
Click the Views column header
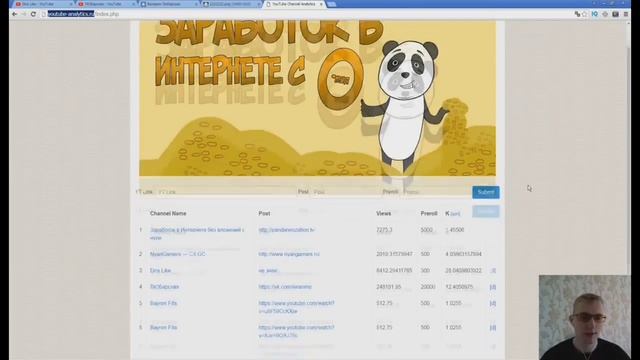[x=383, y=213]
